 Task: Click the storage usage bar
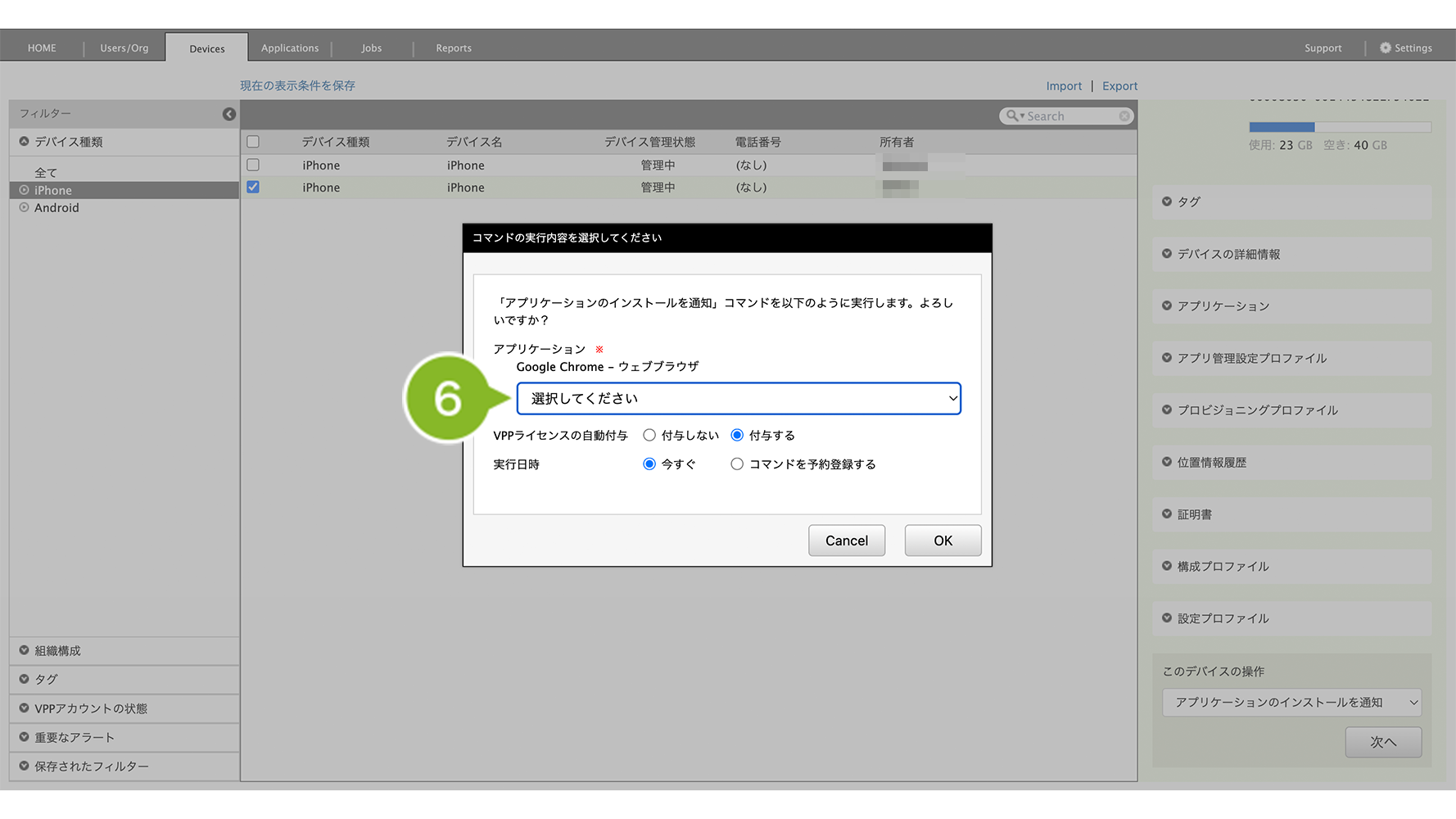(1339, 127)
